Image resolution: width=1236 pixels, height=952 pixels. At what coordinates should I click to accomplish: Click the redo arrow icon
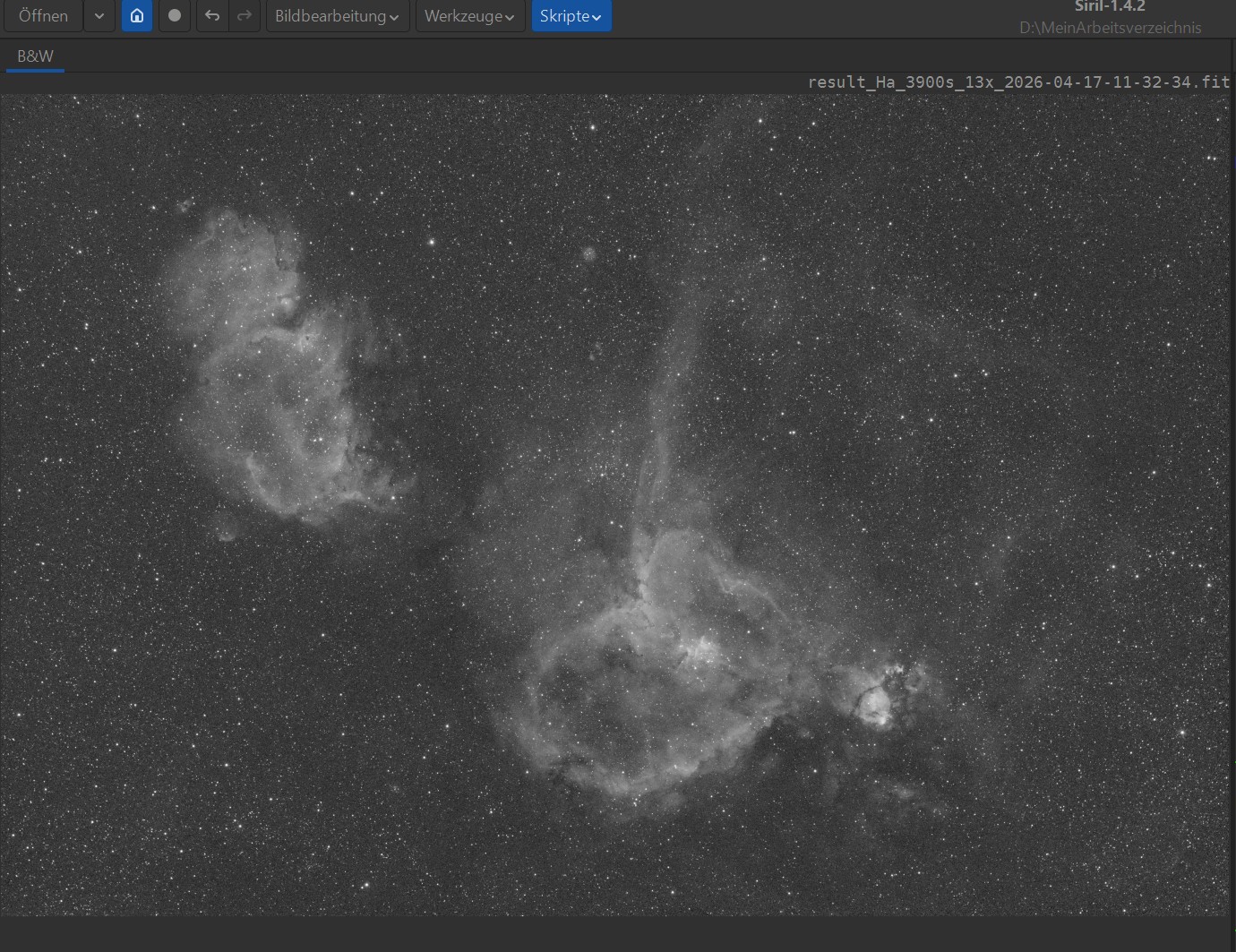[244, 16]
